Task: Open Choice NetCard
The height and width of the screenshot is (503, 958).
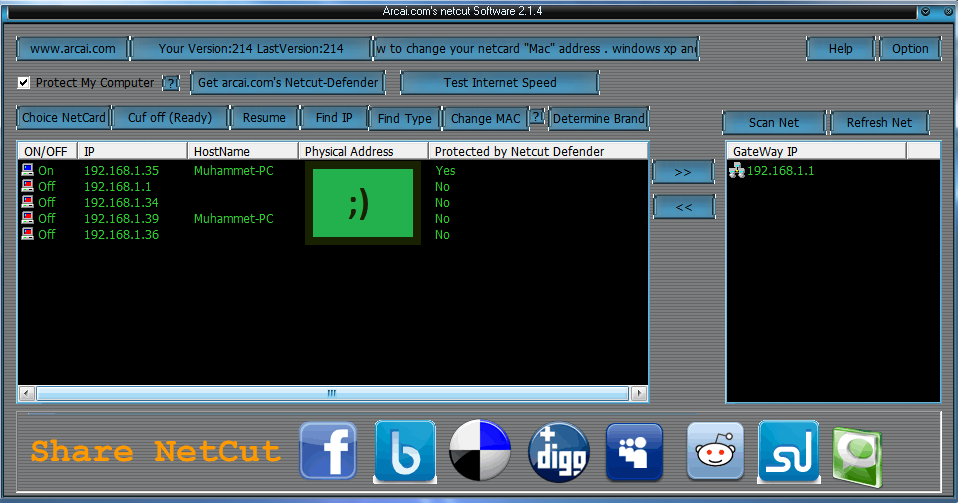Action: 64,118
